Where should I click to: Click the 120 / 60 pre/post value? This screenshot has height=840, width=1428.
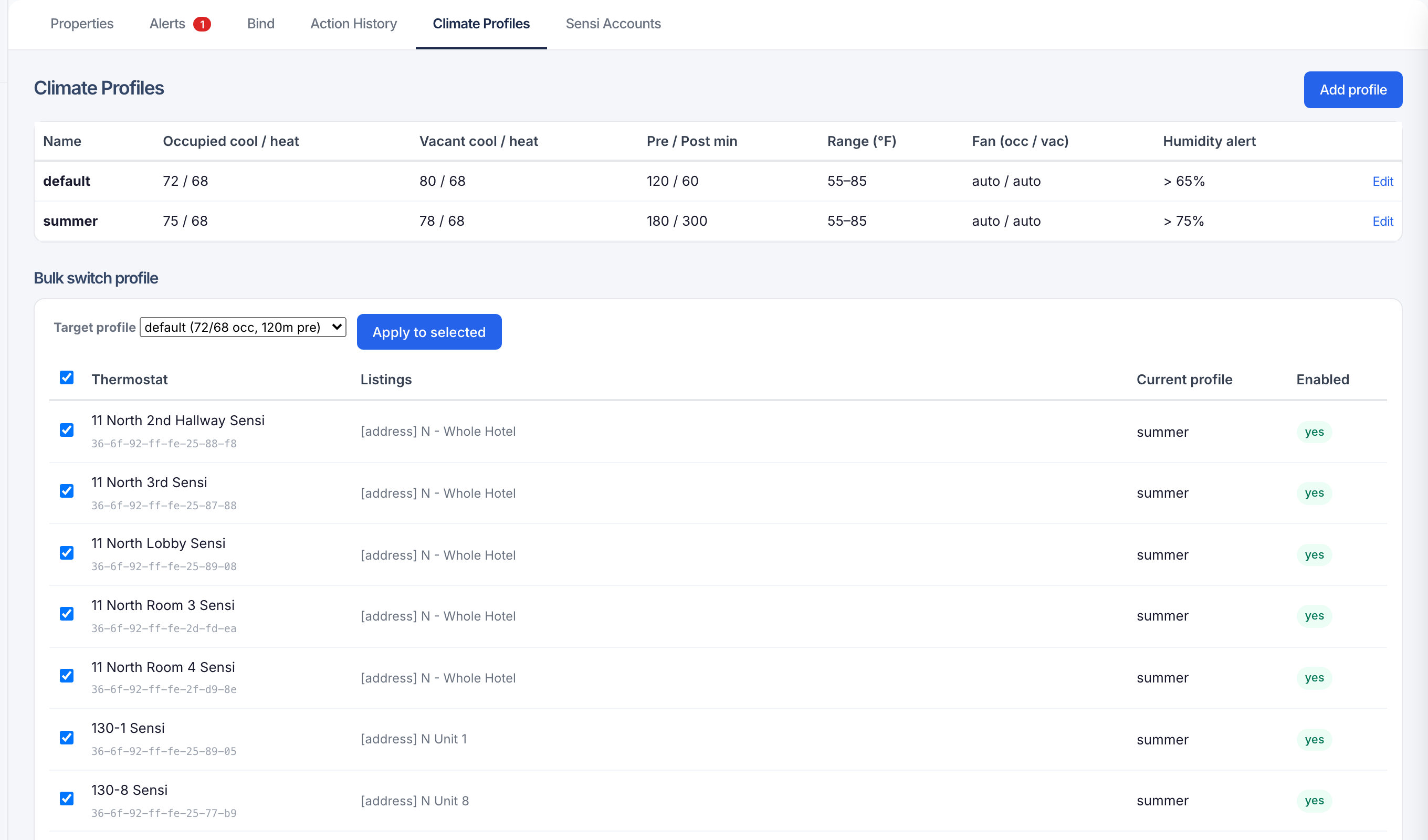[673, 181]
